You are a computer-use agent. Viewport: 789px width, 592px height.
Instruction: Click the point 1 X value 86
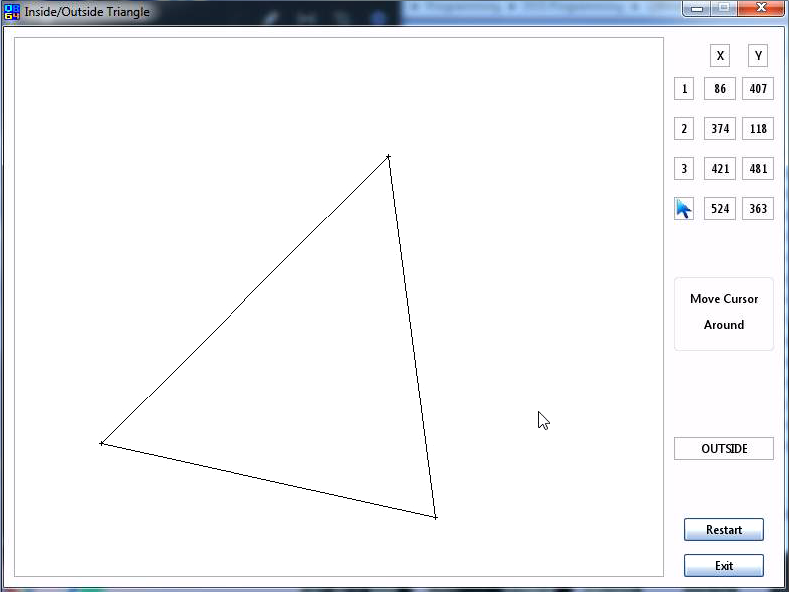720,89
